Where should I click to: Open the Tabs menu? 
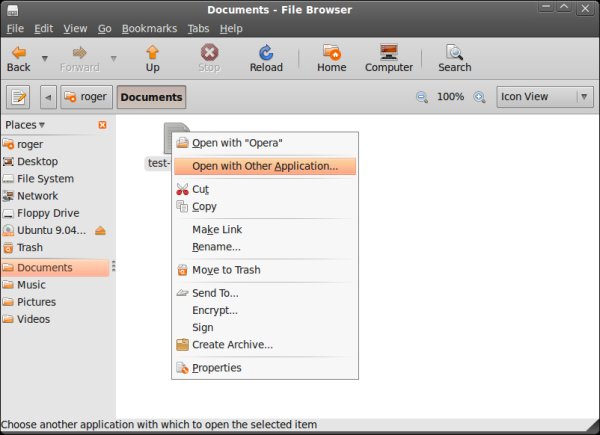click(198, 29)
